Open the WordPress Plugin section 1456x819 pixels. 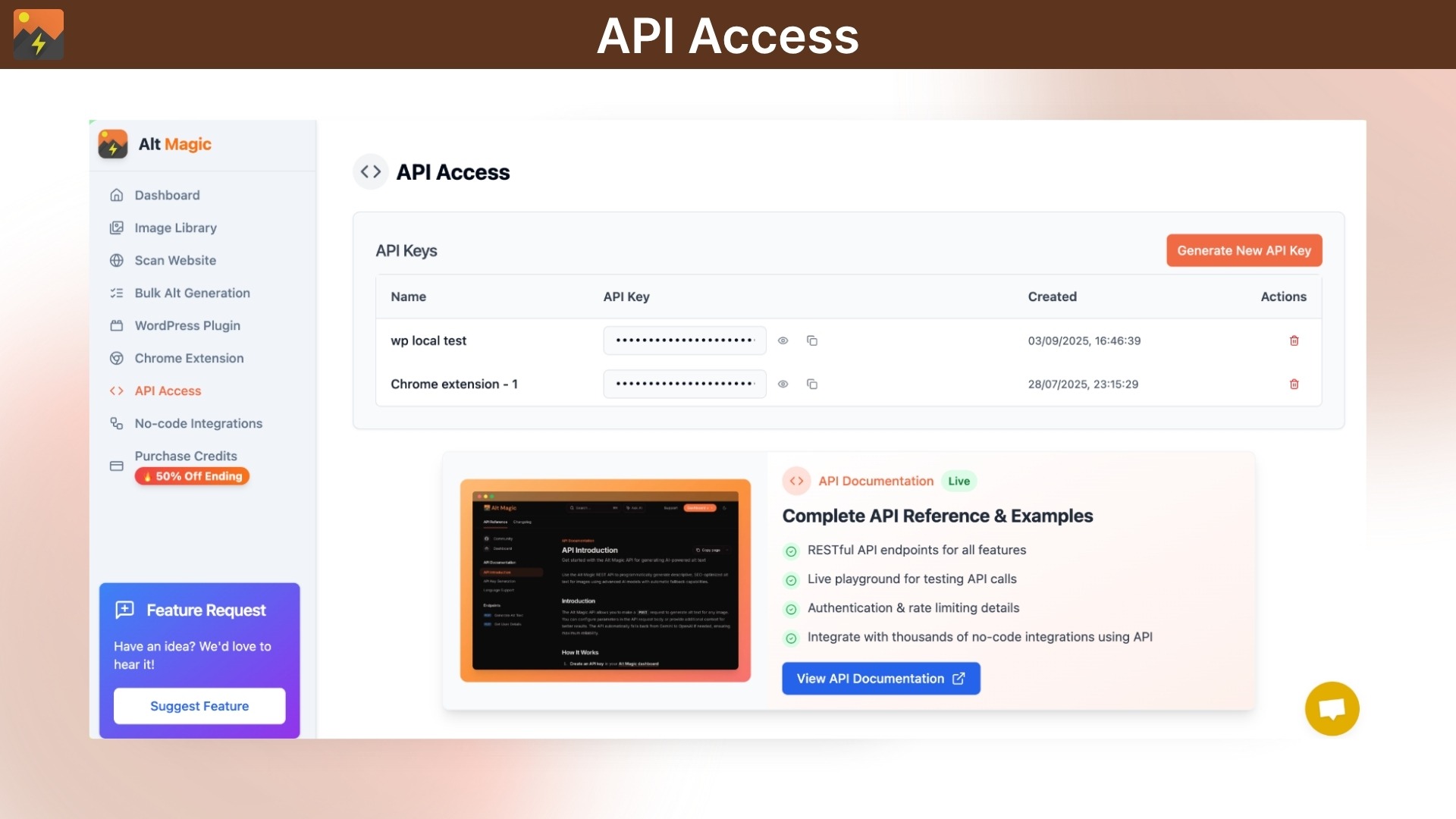click(x=187, y=325)
